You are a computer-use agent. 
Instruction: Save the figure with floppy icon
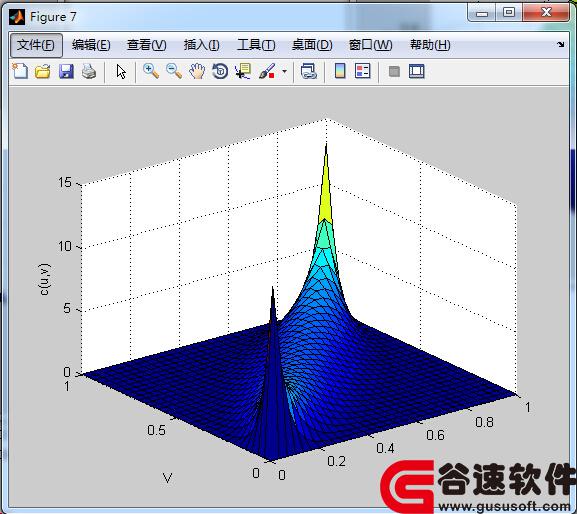tap(66, 71)
